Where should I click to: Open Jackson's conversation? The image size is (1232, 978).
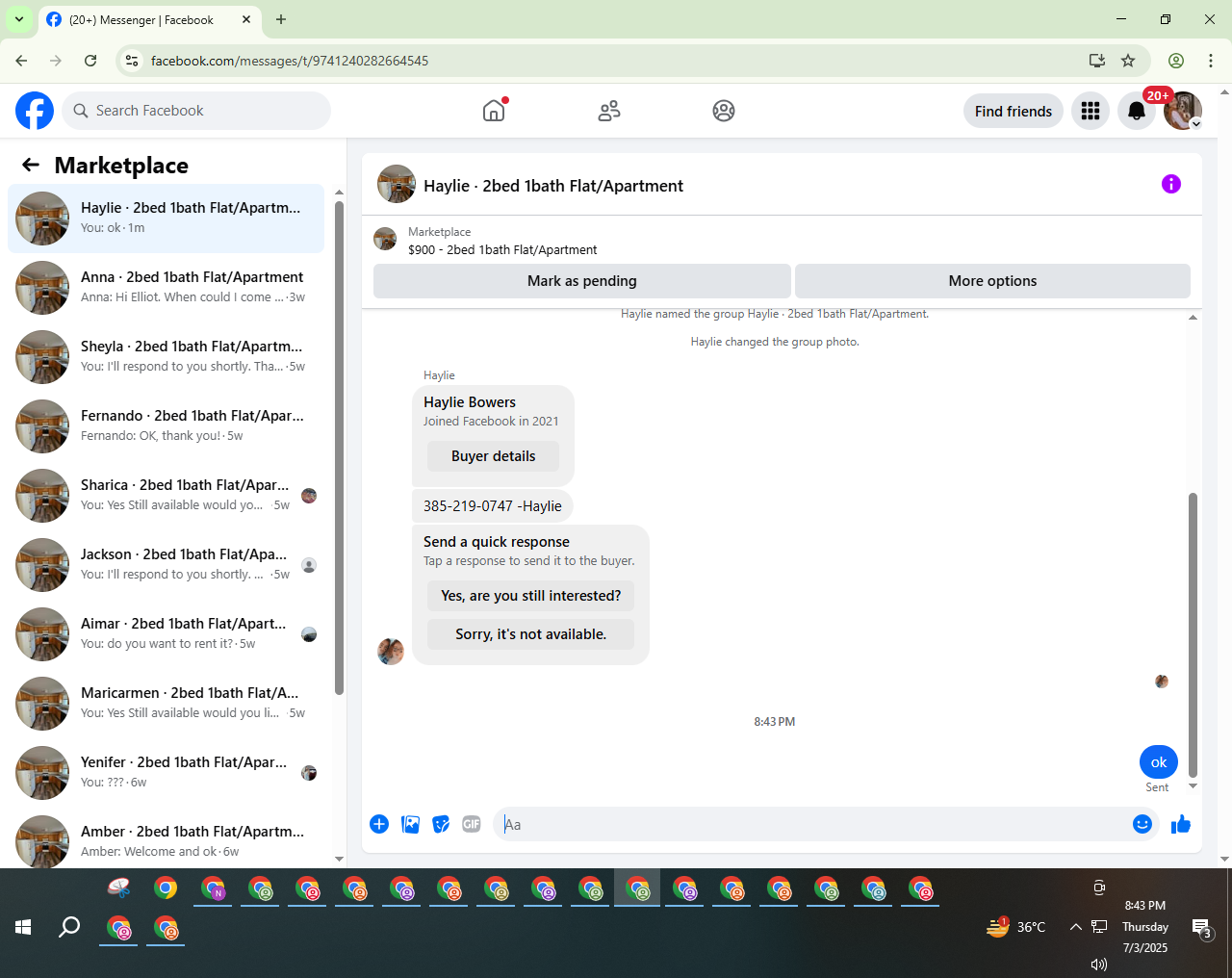[x=166, y=565]
